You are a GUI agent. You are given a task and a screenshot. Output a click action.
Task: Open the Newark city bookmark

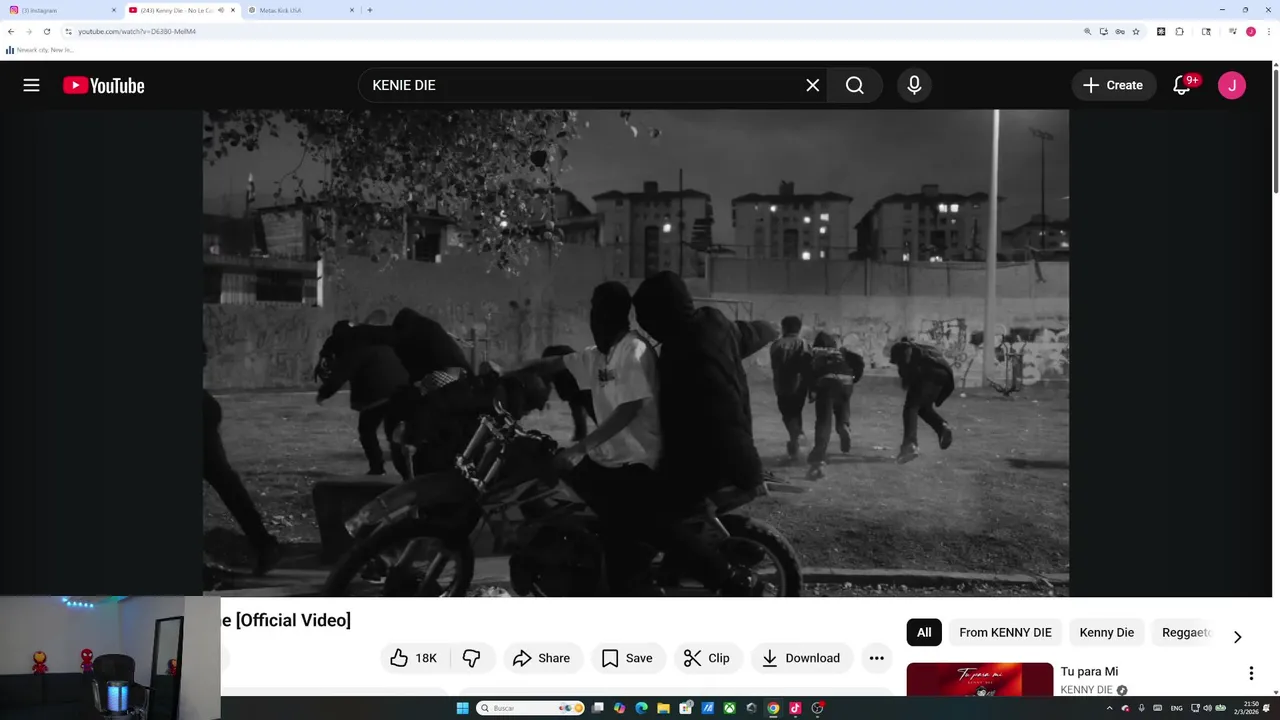tap(40, 50)
